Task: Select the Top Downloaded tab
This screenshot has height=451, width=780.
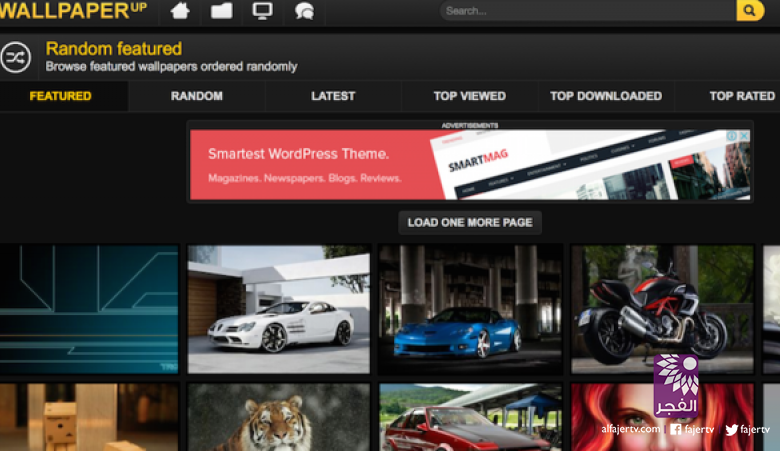Action: click(x=605, y=96)
